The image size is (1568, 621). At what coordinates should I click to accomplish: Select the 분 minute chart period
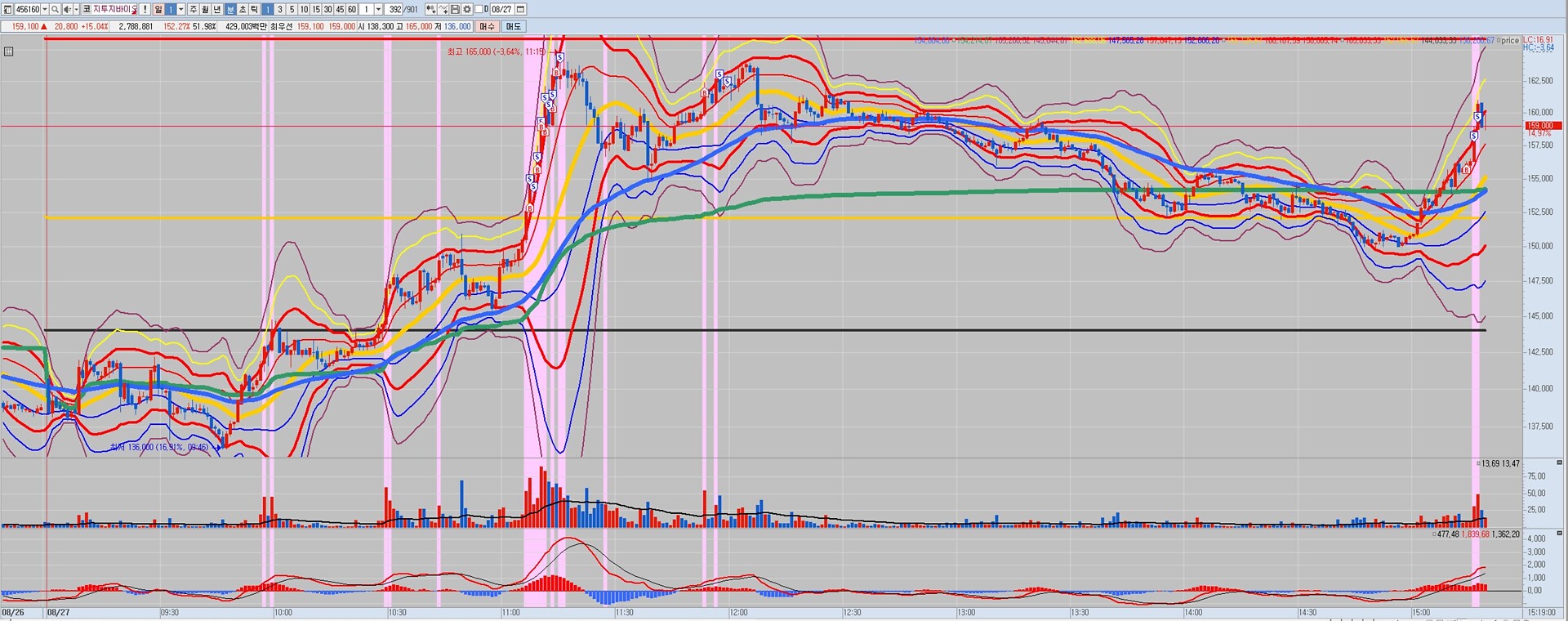click(x=230, y=9)
